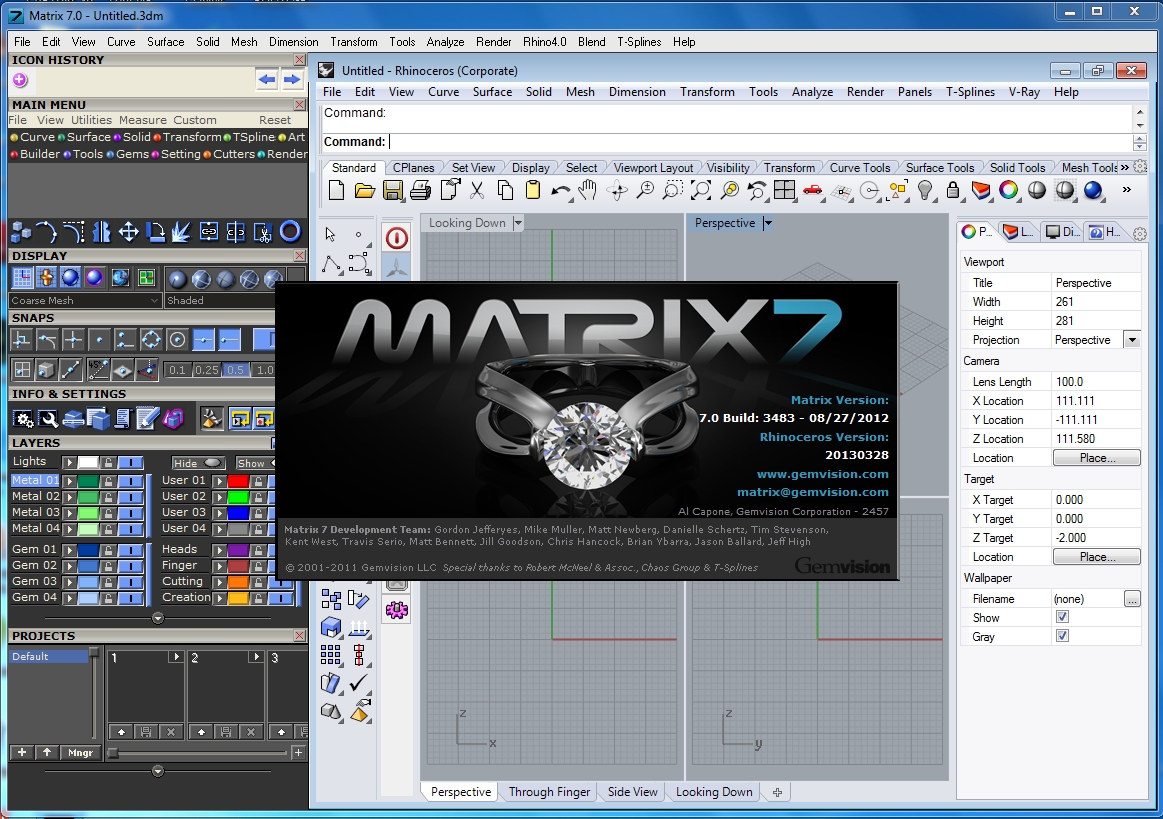
Task: Toggle the Gray wallpaper checkbox
Action: (1062, 636)
